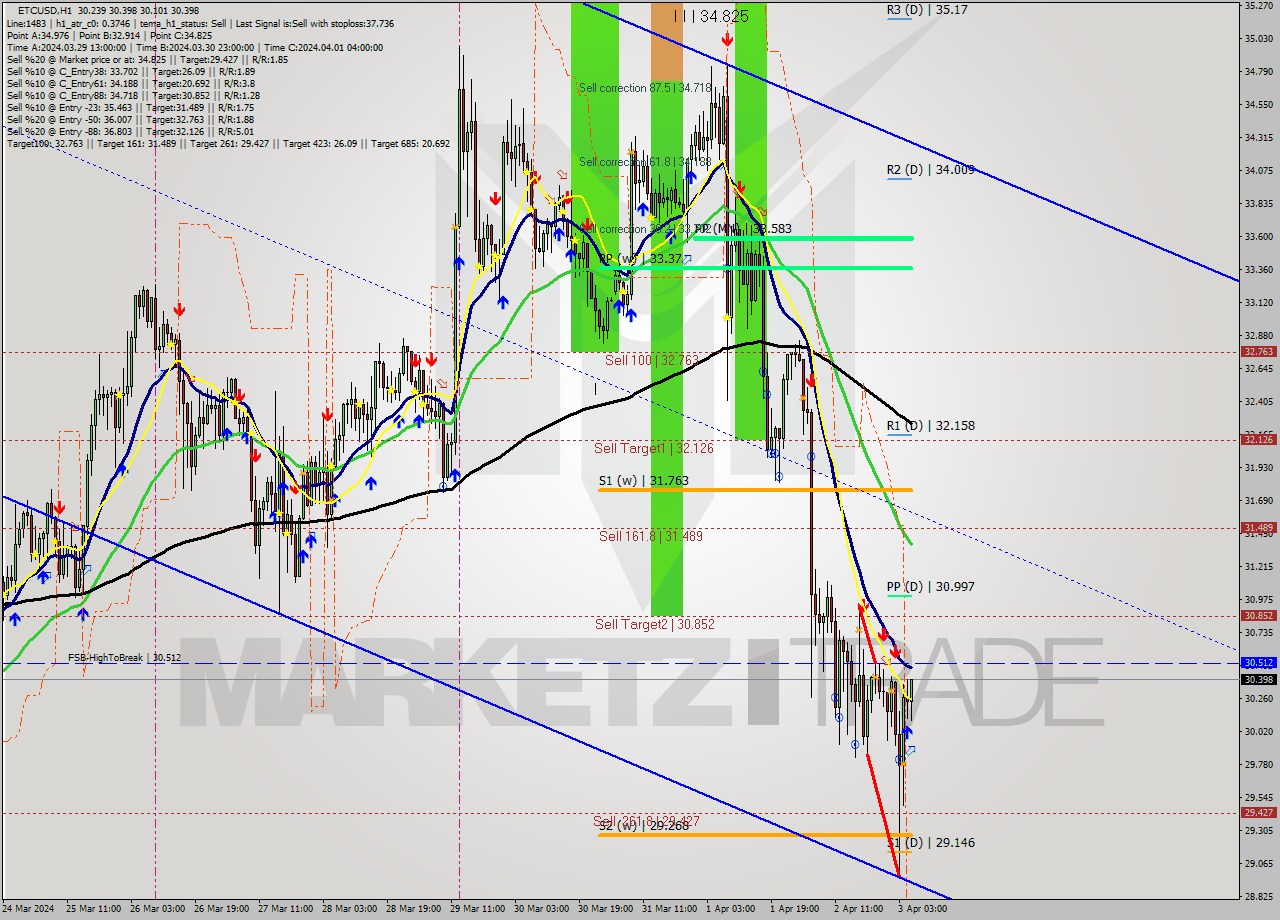Click the '24 Mar 2024' date label
Viewport: 1280px width, 920px height.
pos(28,910)
